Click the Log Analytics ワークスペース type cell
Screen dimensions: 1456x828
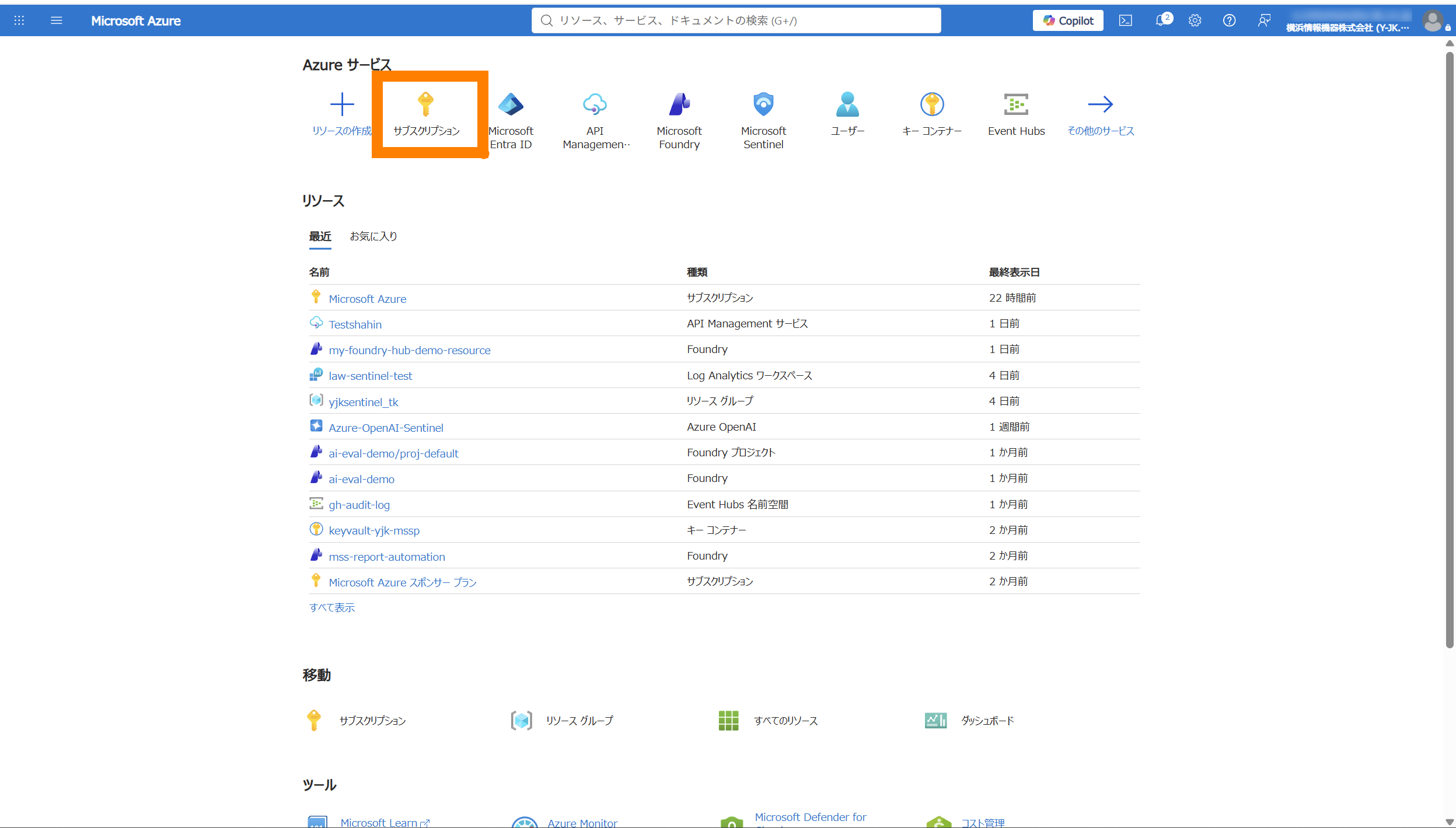click(749, 375)
